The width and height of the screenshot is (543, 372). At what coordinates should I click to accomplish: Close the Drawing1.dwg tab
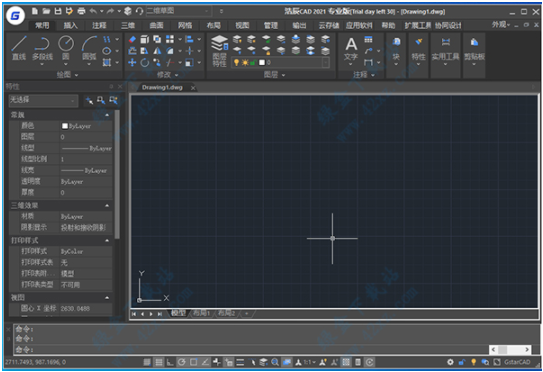coord(193,88)
